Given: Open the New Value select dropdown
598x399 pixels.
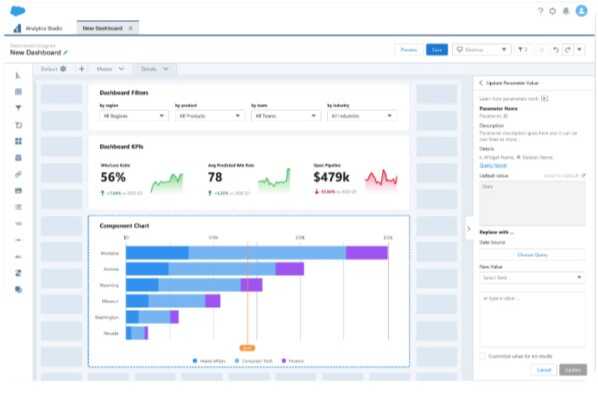Looking at the screenshot, I should pyautogui.click(x=532, y=278).
